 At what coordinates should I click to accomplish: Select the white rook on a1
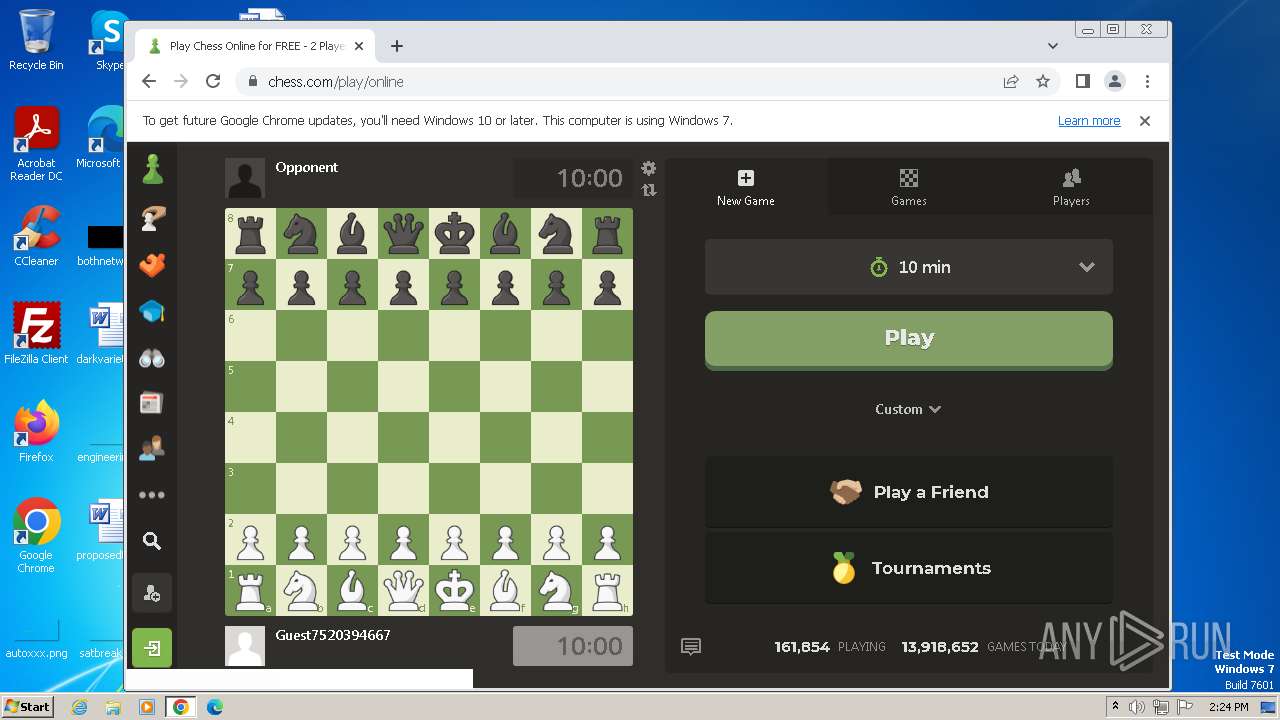click(250, 590)
